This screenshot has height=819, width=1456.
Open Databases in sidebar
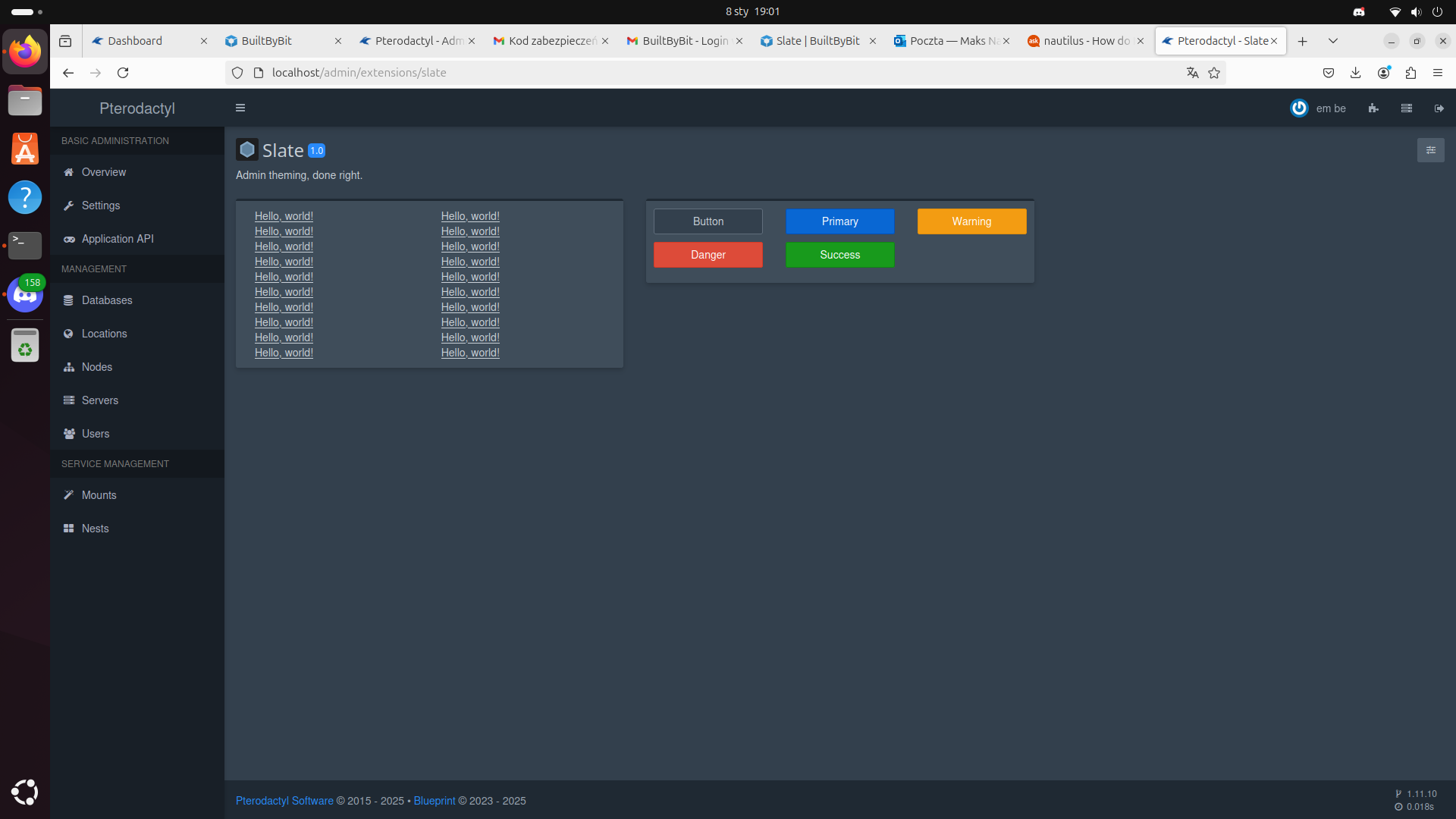[137, 300]
